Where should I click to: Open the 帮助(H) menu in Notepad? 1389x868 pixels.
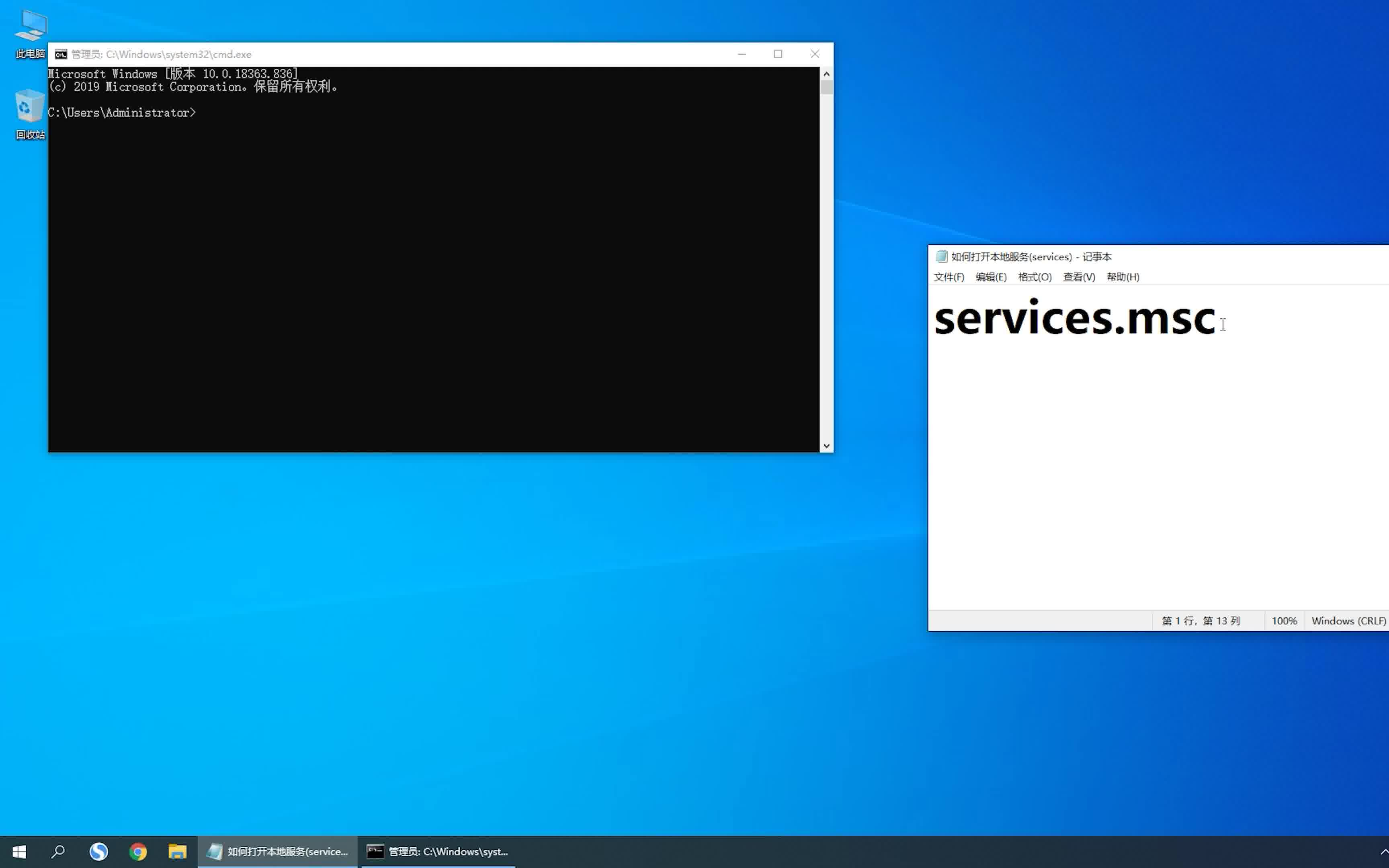click(1122, 277)
